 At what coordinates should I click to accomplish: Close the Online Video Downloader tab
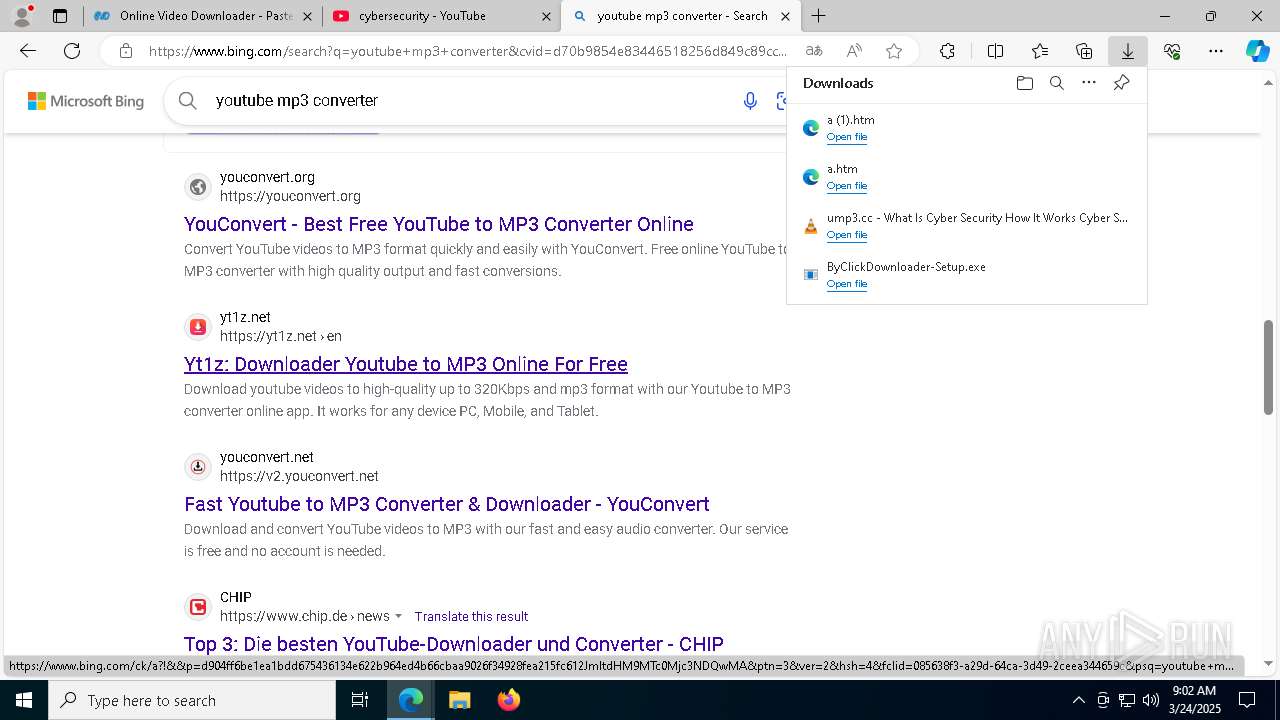[x=307, y=16]
